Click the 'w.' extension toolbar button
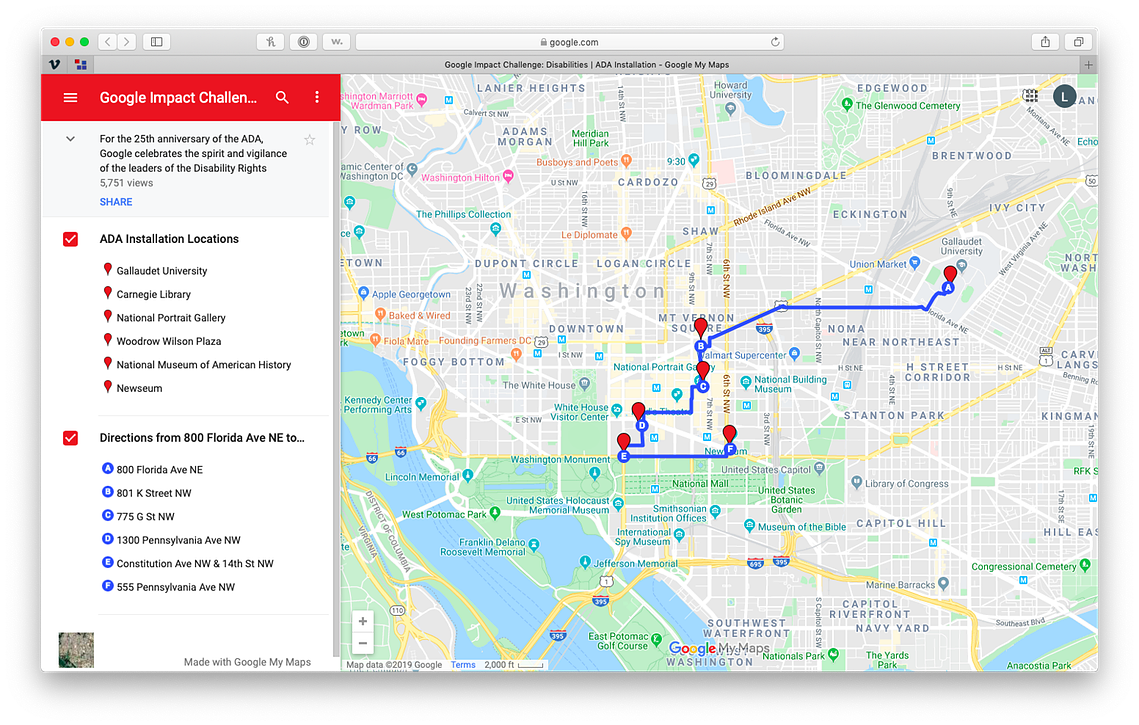 click(336, 42)
